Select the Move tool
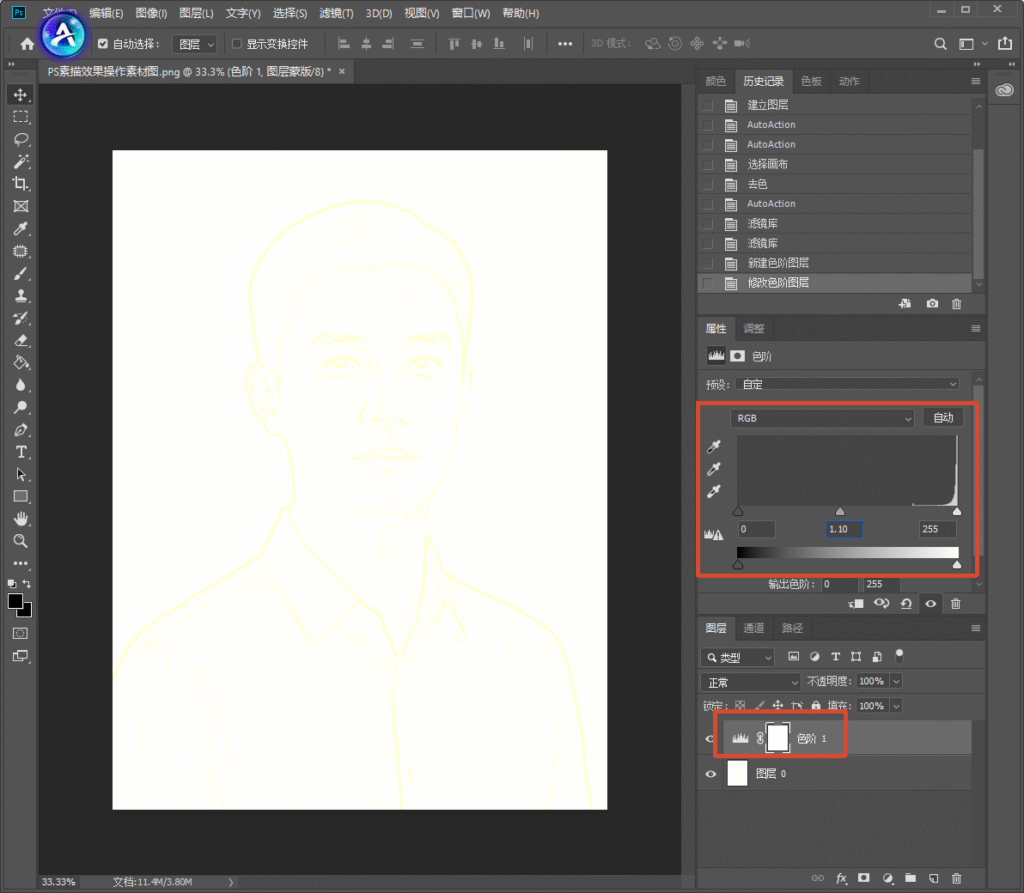Screen dimensions: 1024x893 (20, 95)
